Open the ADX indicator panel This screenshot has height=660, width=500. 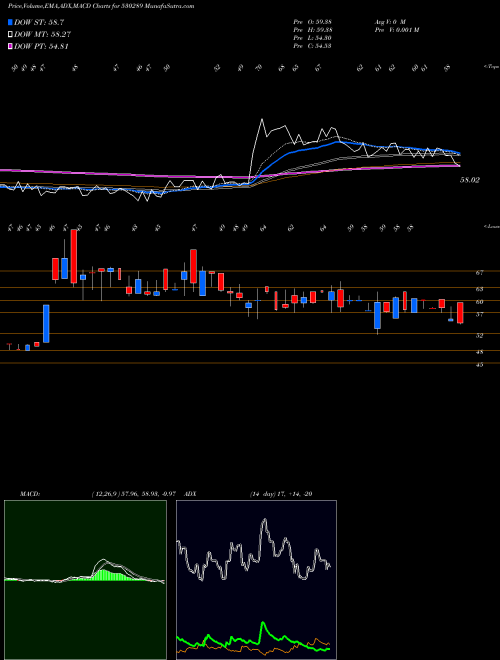pyautogui.click(x=256, y=580)
